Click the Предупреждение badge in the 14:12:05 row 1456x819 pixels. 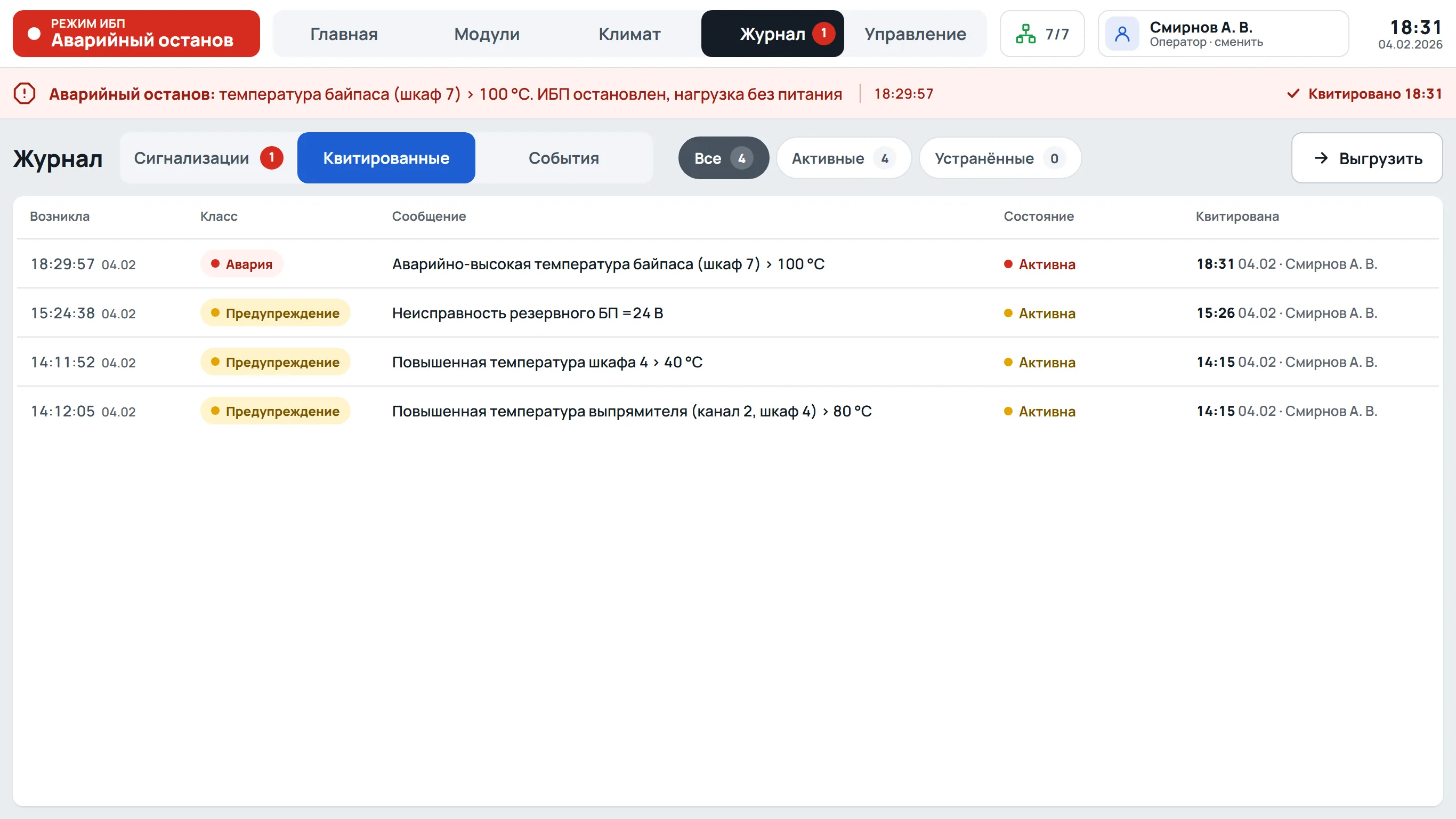pos(274,411)
